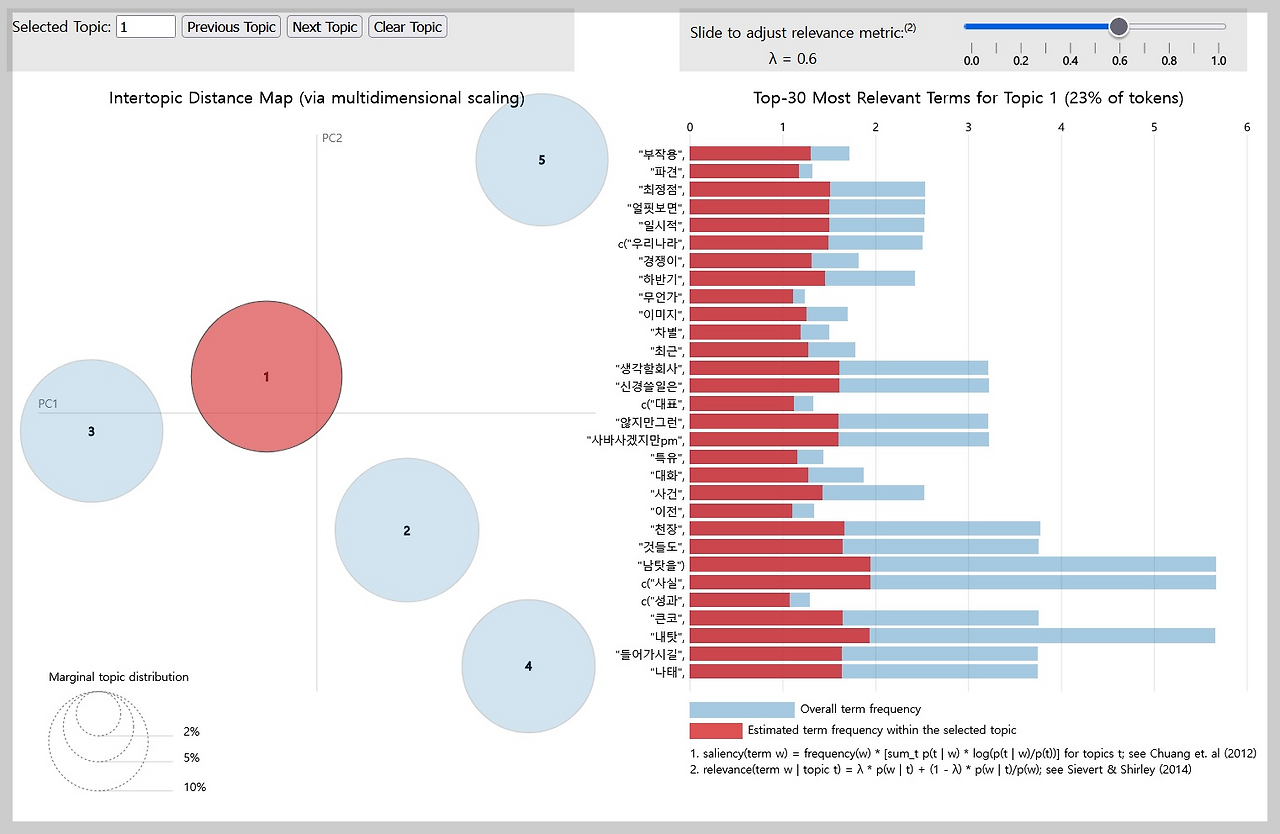Screen dimensions: 1280x834
Task: Click the bar for term "천장"
Action: 865,528
